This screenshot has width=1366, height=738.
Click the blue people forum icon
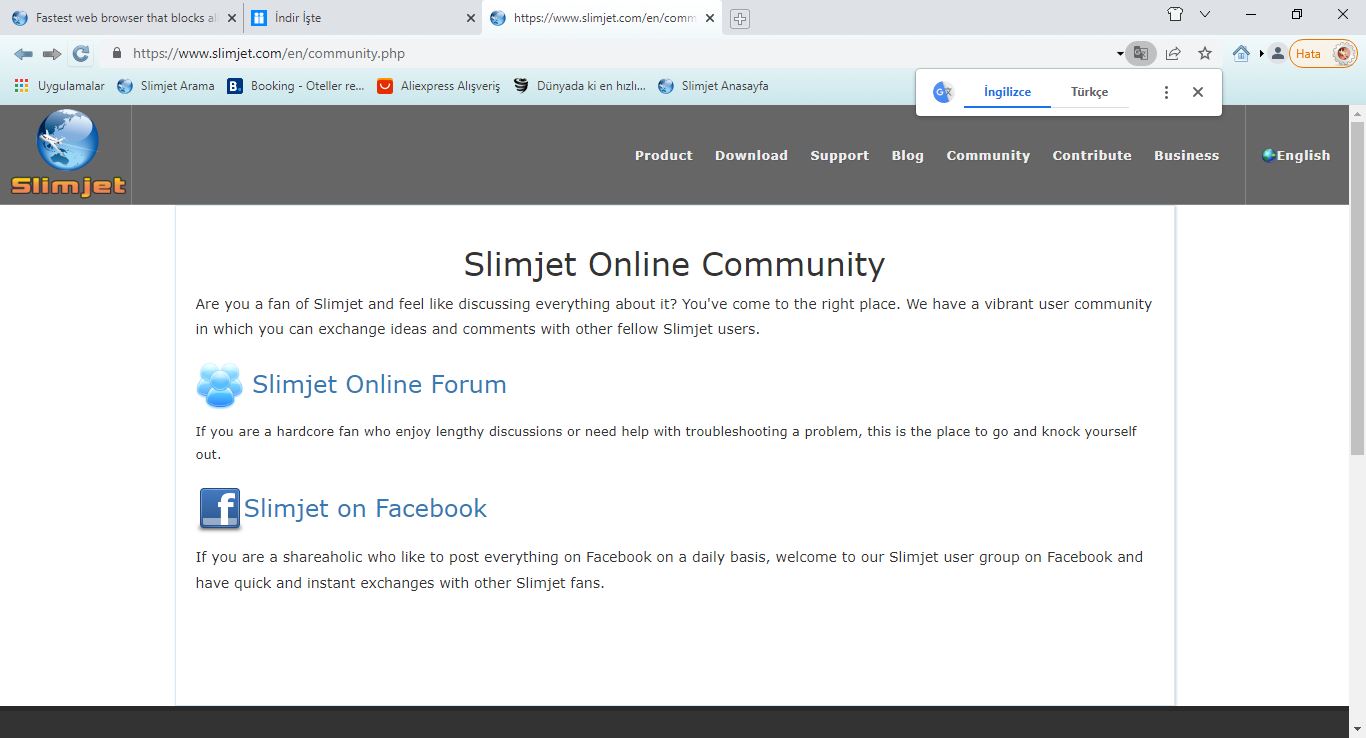click(220, 385)
